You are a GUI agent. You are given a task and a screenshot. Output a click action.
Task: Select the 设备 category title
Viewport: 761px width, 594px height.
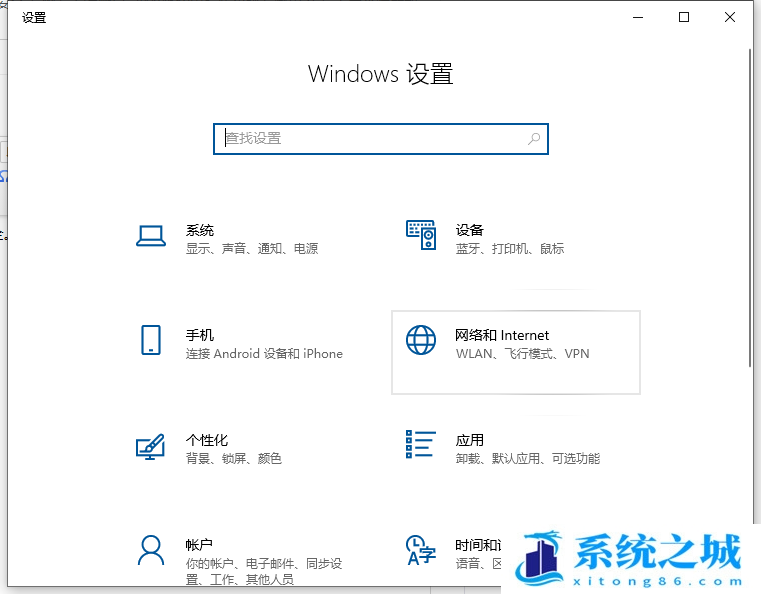click(470, 230)
